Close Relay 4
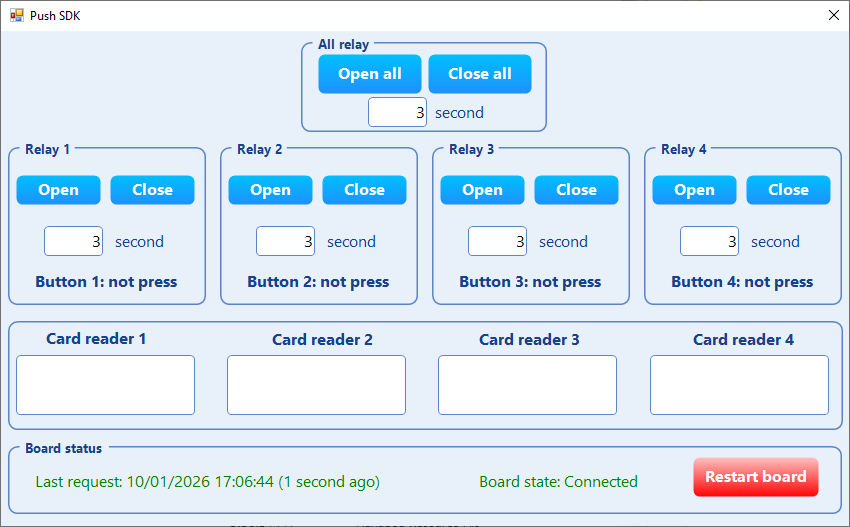 click(788, 190)
